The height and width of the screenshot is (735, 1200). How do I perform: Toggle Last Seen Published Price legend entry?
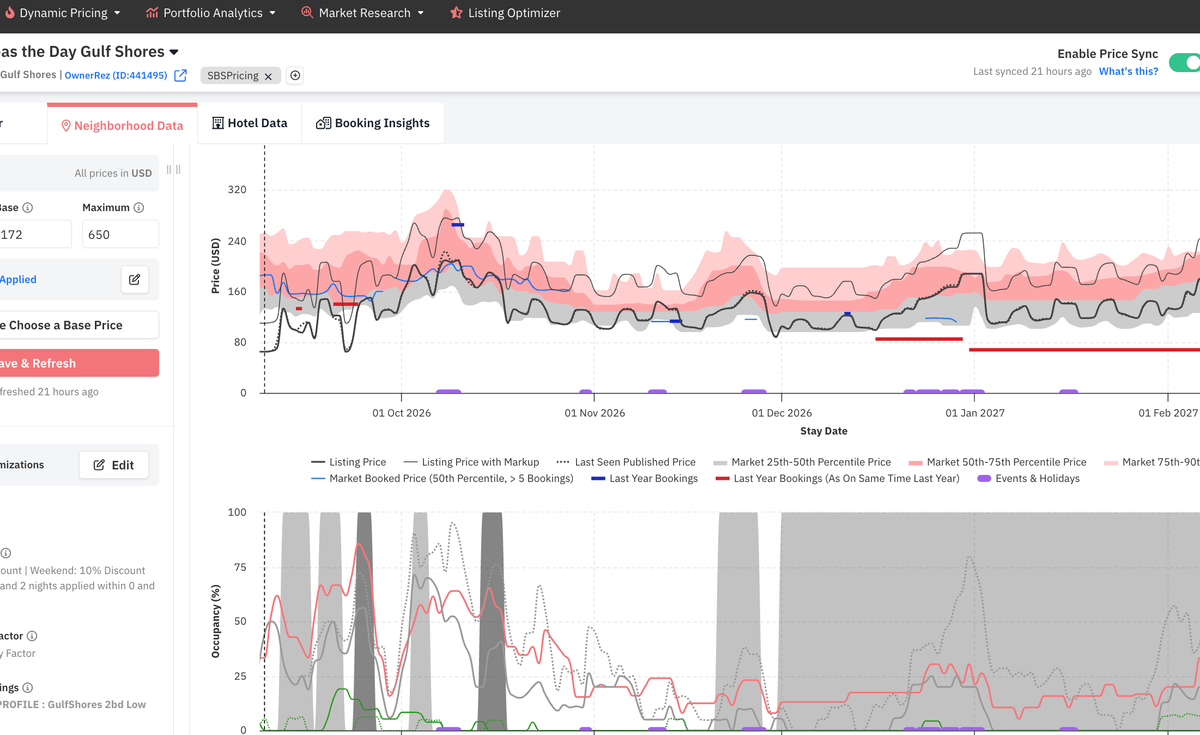(x=626, y=462)
